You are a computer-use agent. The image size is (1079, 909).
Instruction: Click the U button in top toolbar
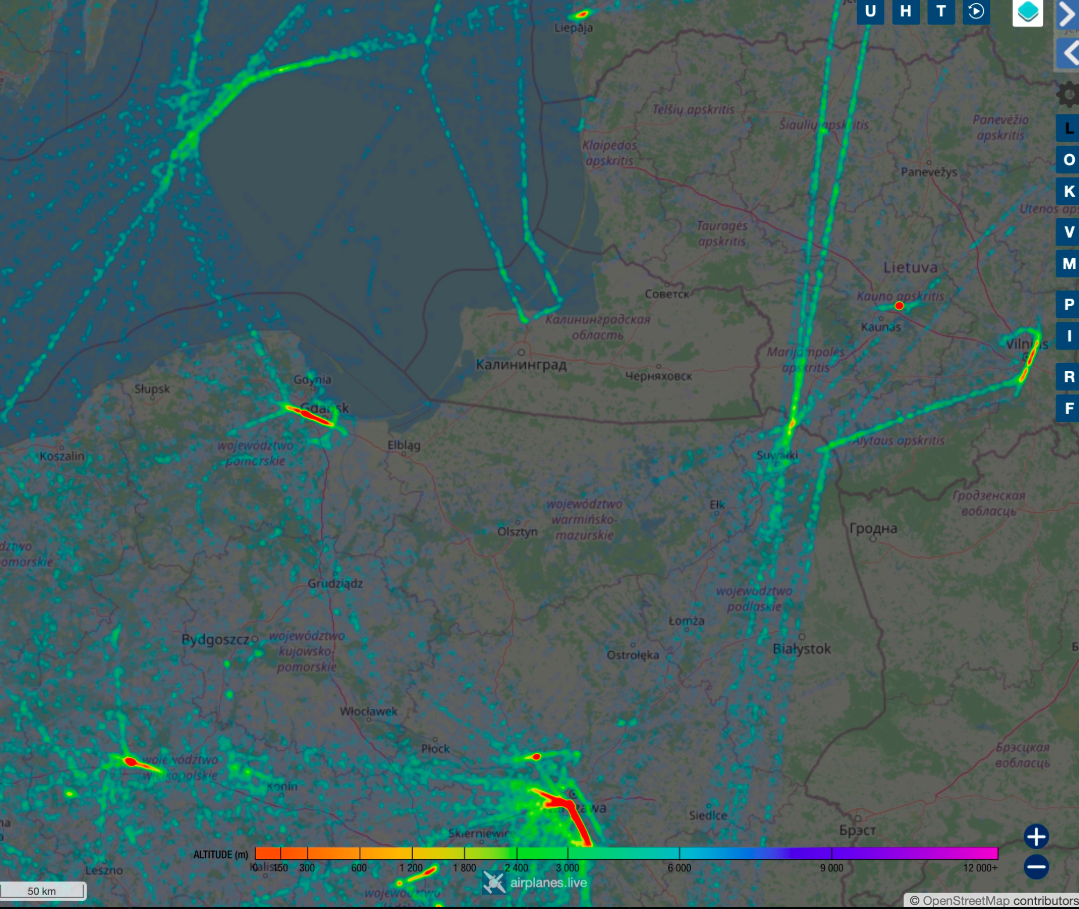870,12
